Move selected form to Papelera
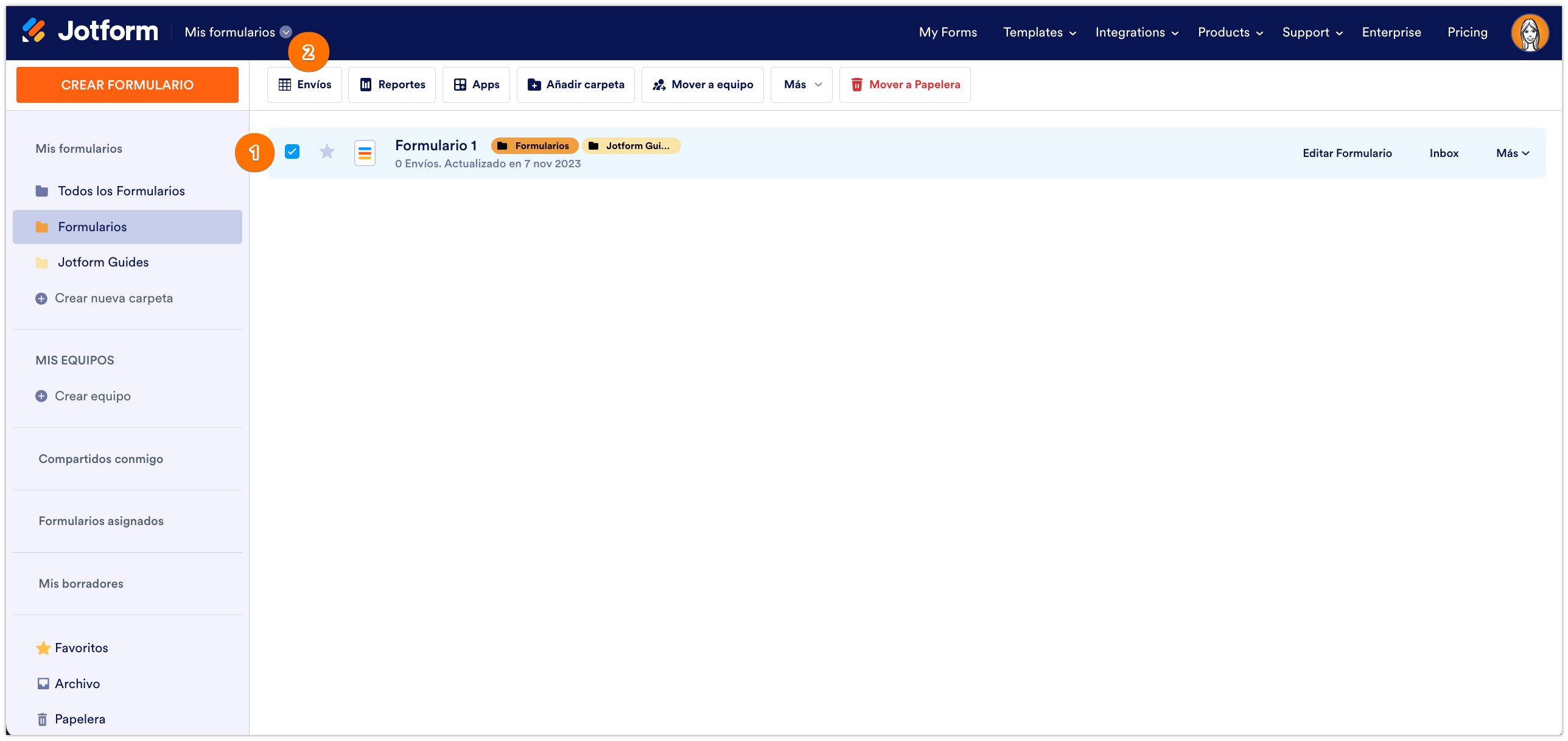The width and height of the screenshot is (1568, 741). click(905, 85)
